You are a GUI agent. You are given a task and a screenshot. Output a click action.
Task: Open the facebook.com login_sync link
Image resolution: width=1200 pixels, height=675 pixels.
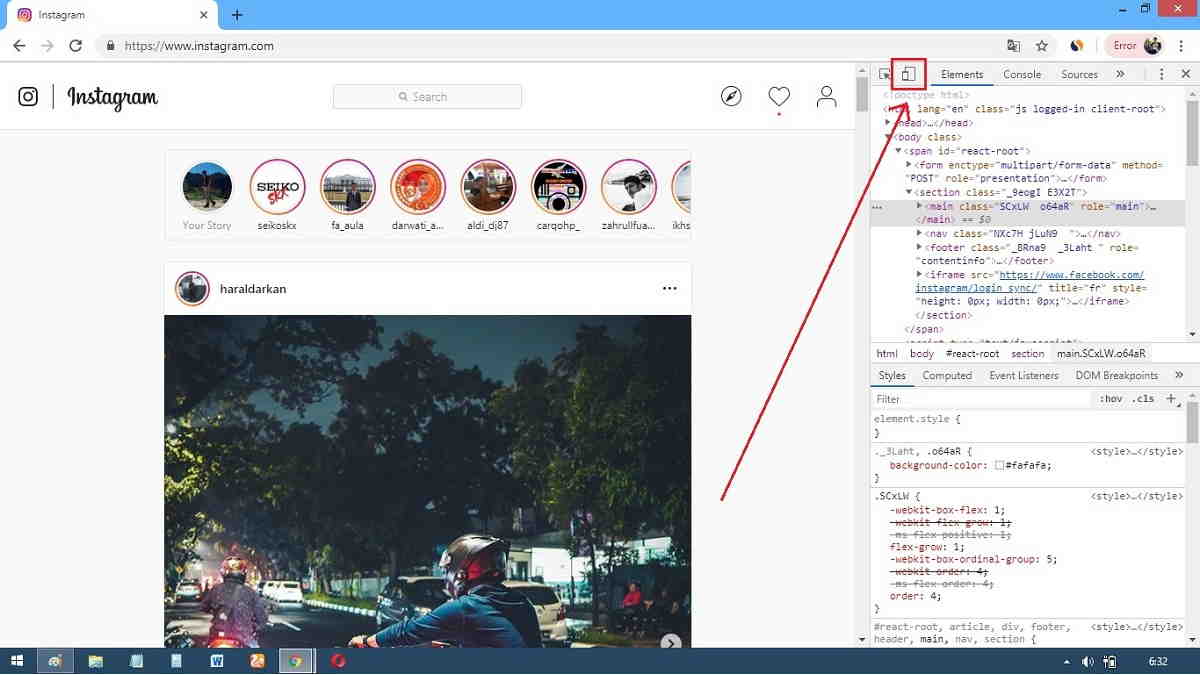pos(1031,281)
